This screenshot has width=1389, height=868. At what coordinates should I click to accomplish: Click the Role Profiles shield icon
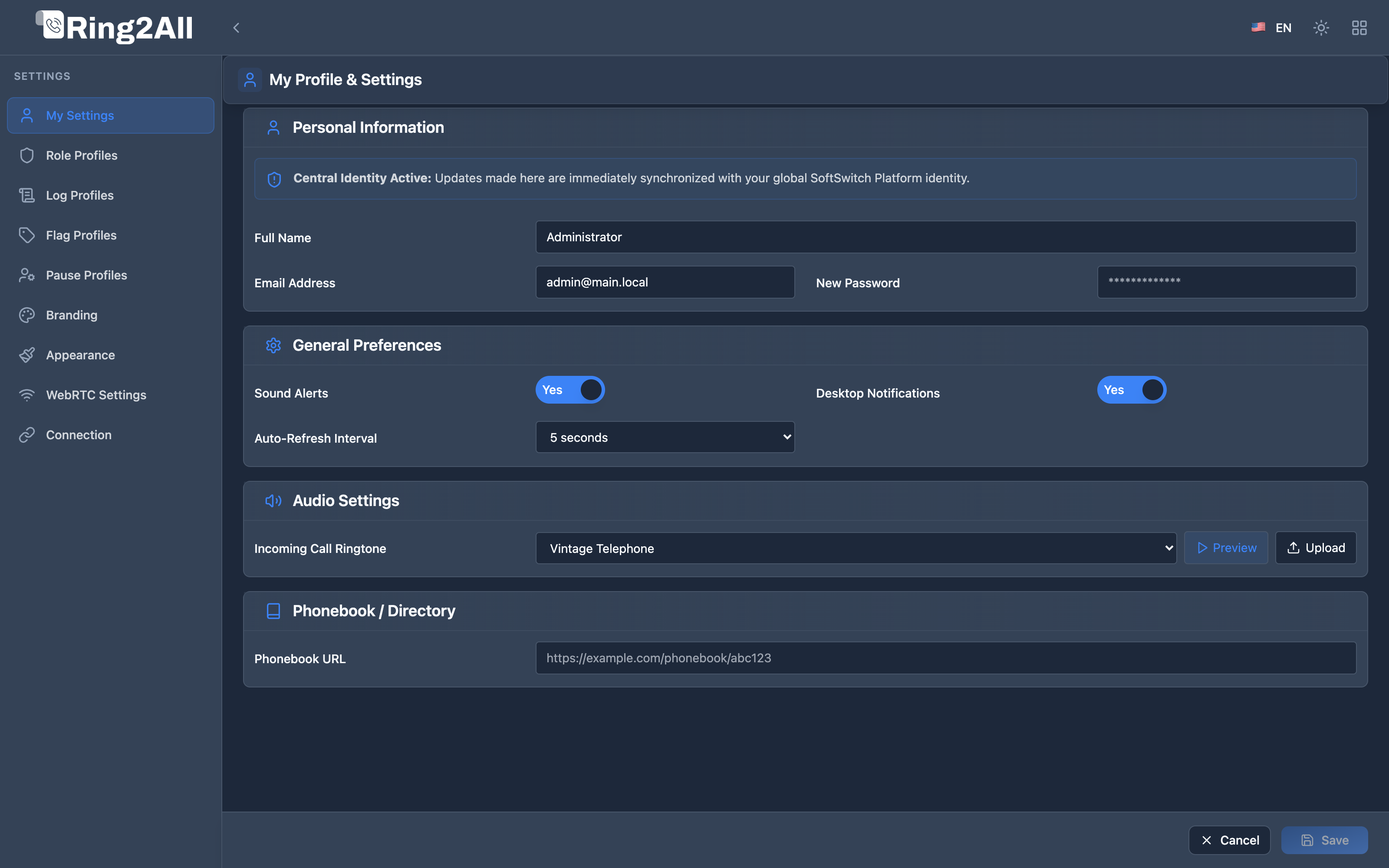tap(27, 155)
